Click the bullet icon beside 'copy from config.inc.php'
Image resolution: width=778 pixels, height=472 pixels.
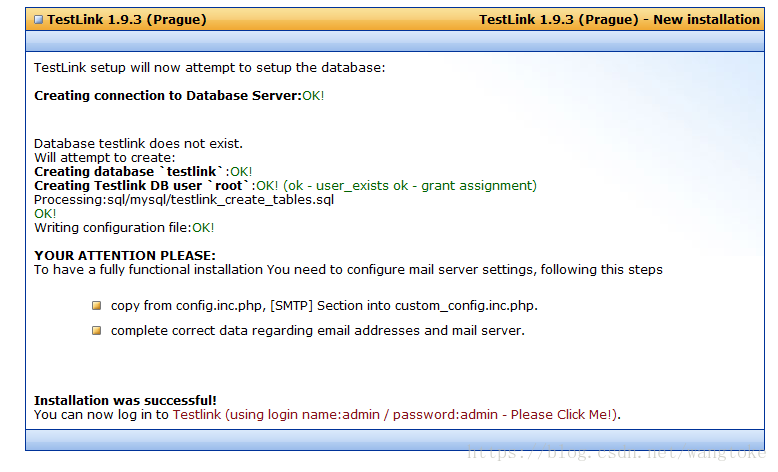tap(97, 306)
